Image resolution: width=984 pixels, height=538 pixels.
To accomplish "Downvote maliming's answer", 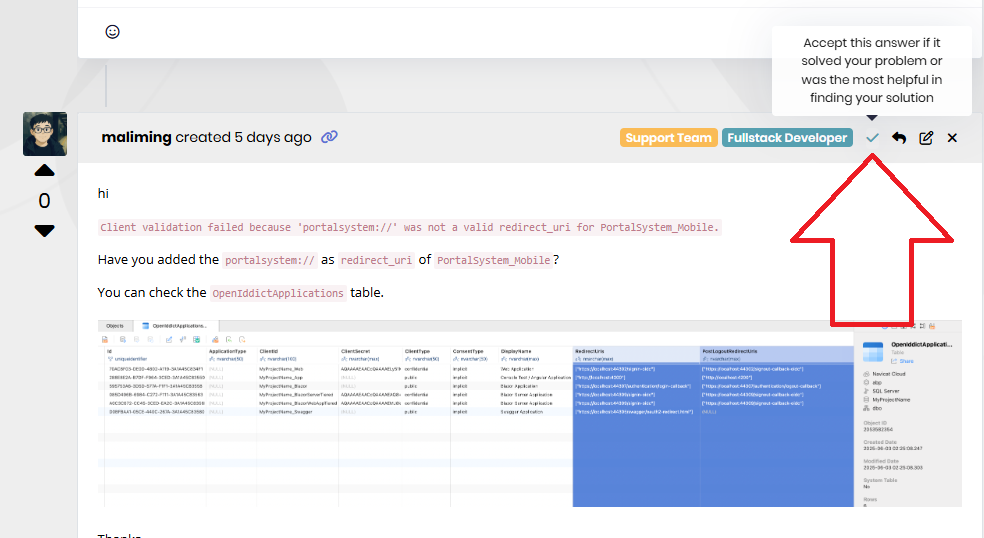I will tap(44, 231).
